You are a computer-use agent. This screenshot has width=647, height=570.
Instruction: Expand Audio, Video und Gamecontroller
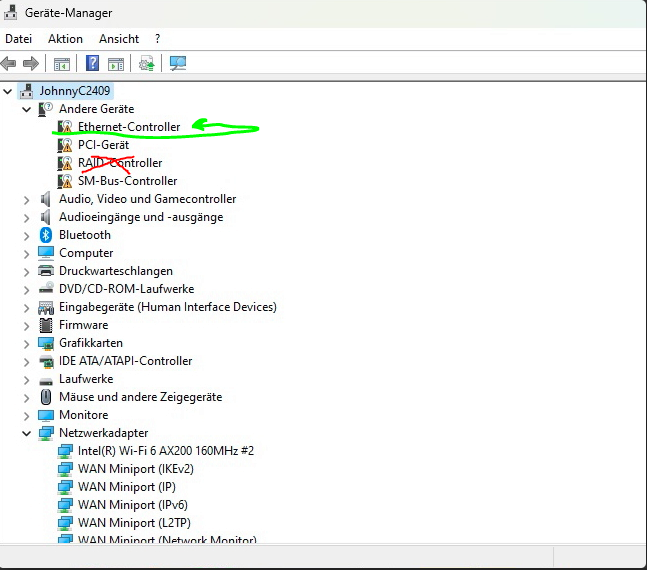26,200
